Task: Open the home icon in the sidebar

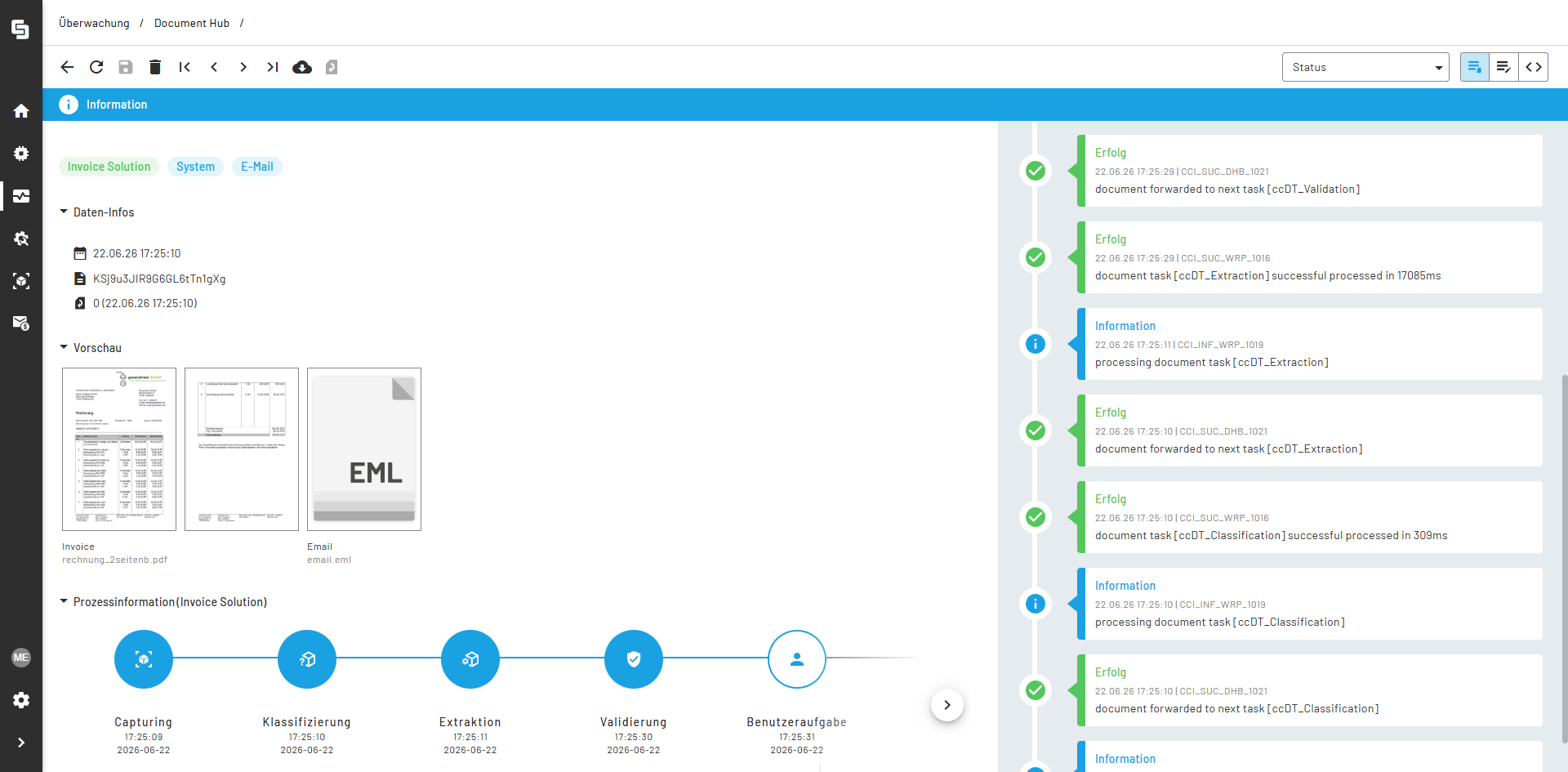Action: click(21, 111)
